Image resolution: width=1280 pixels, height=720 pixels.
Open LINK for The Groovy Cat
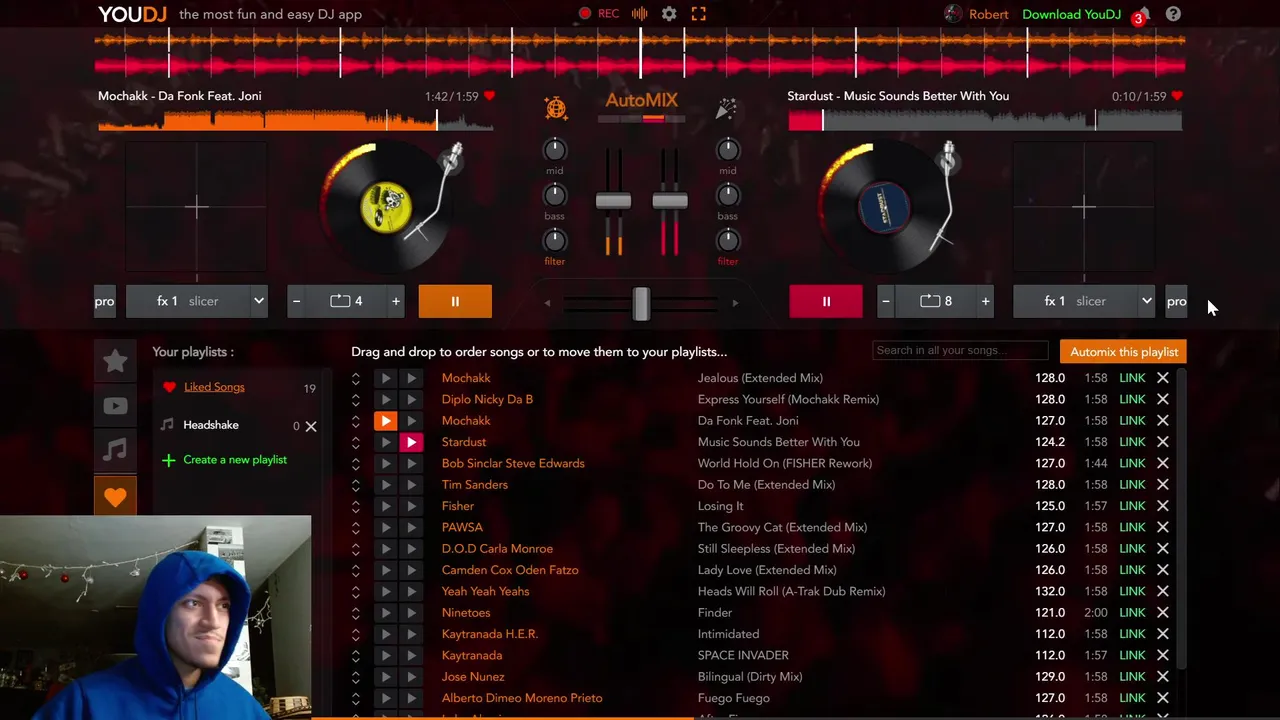click(1132, 527)
